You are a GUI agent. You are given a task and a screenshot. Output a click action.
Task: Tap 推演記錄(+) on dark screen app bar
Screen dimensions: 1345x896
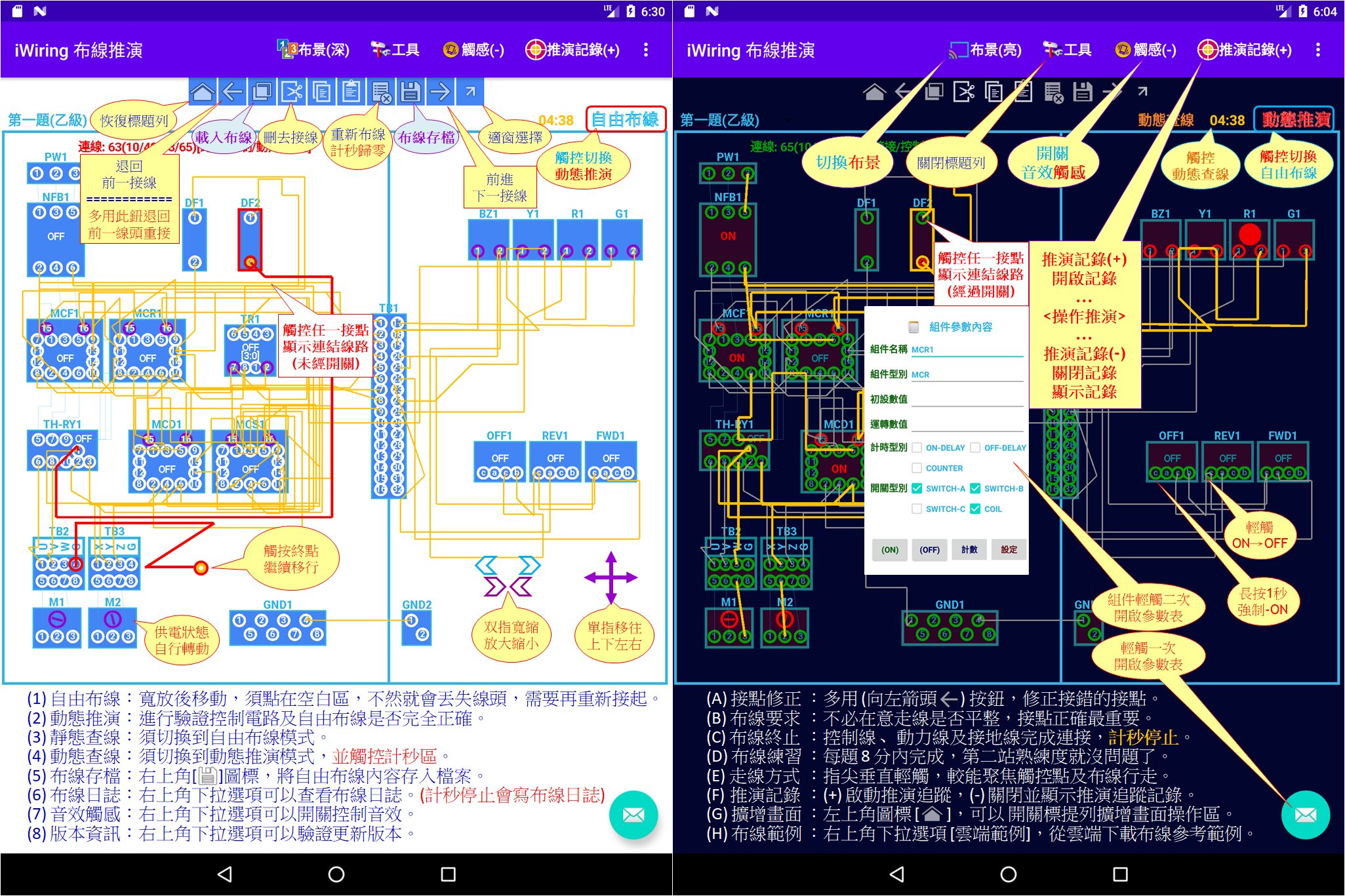tap(1245, 50)
